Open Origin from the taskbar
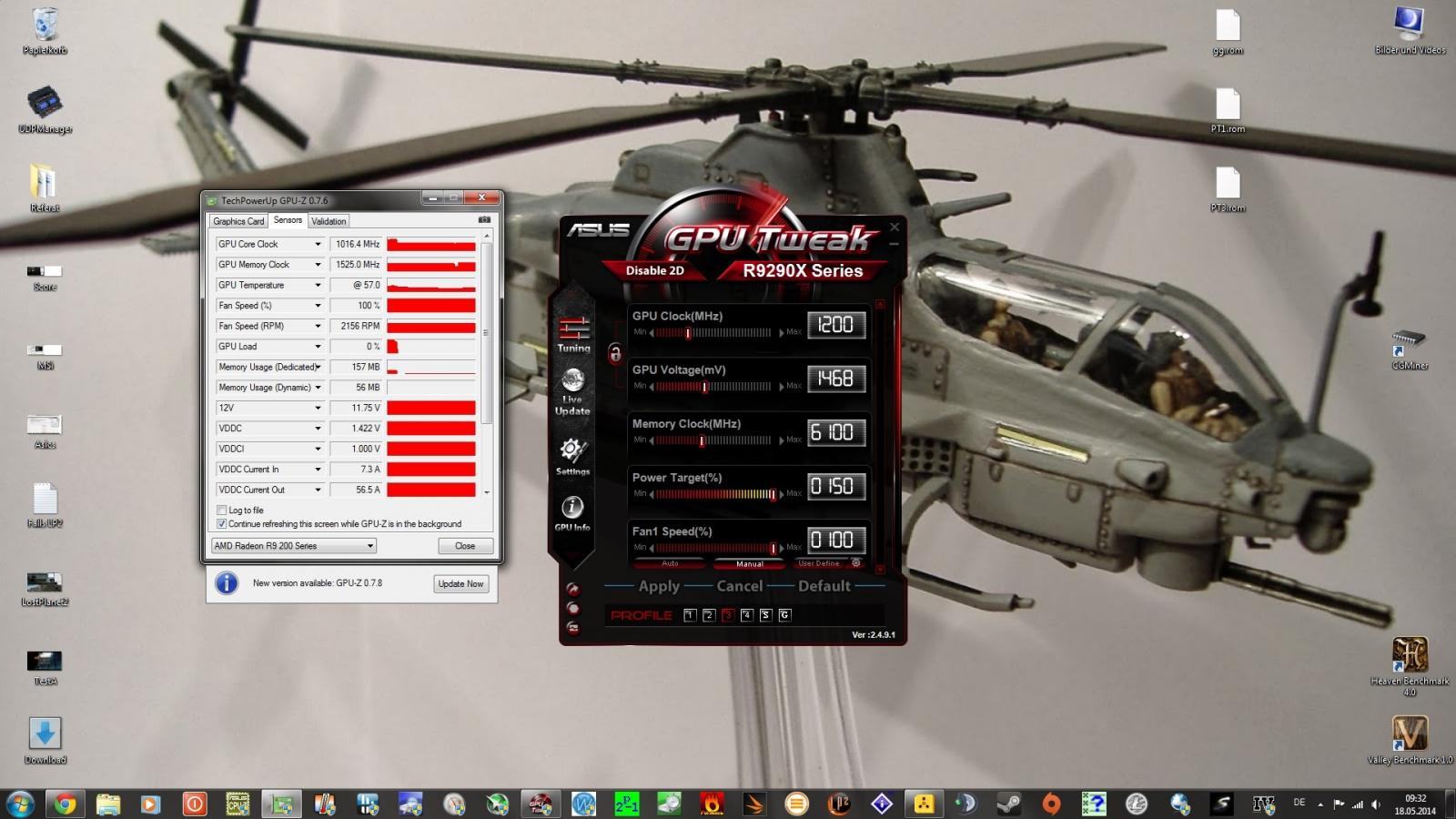 coord(1051,804)
